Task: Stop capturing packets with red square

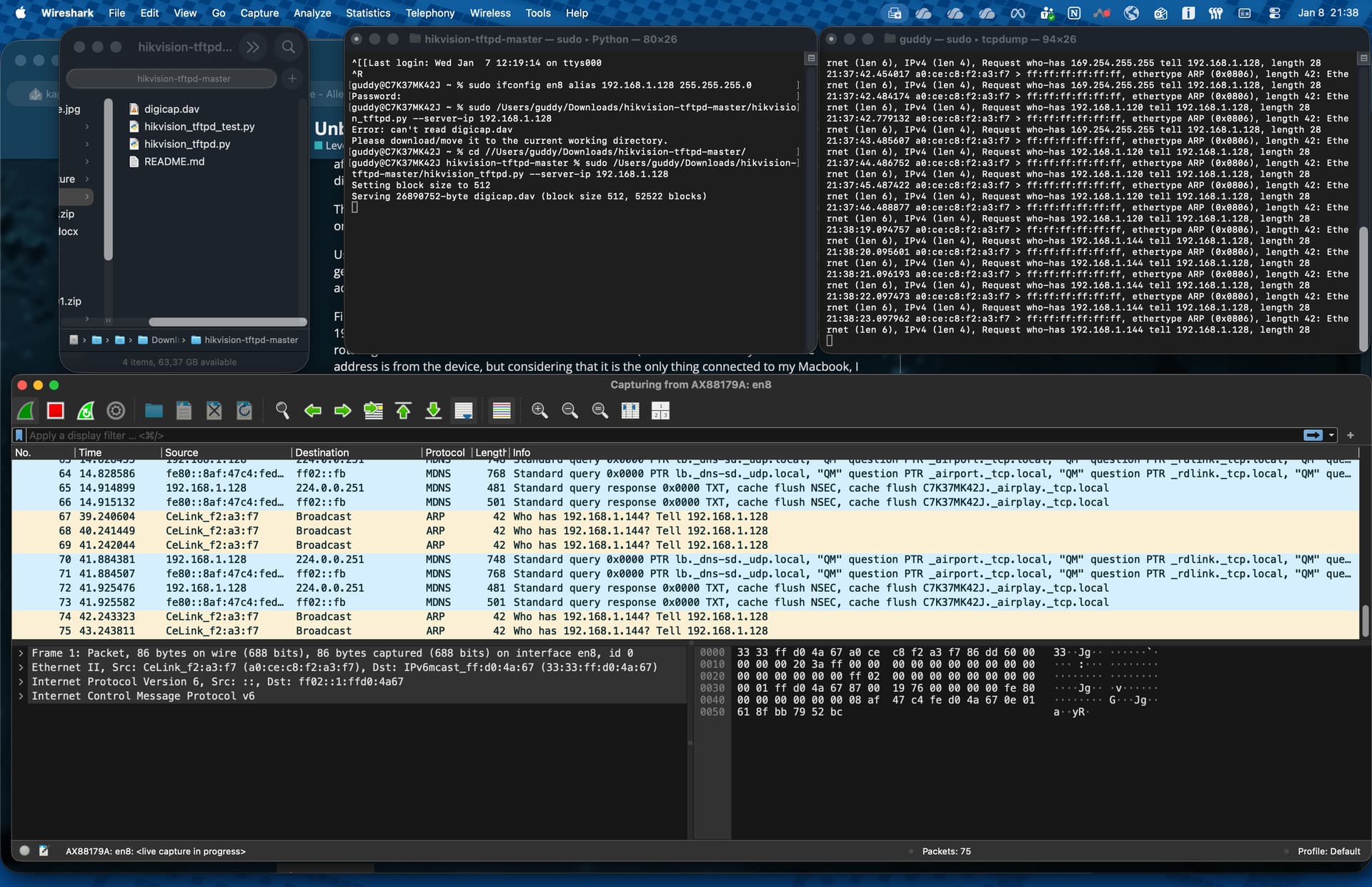Action: click(x=55, y=411)
